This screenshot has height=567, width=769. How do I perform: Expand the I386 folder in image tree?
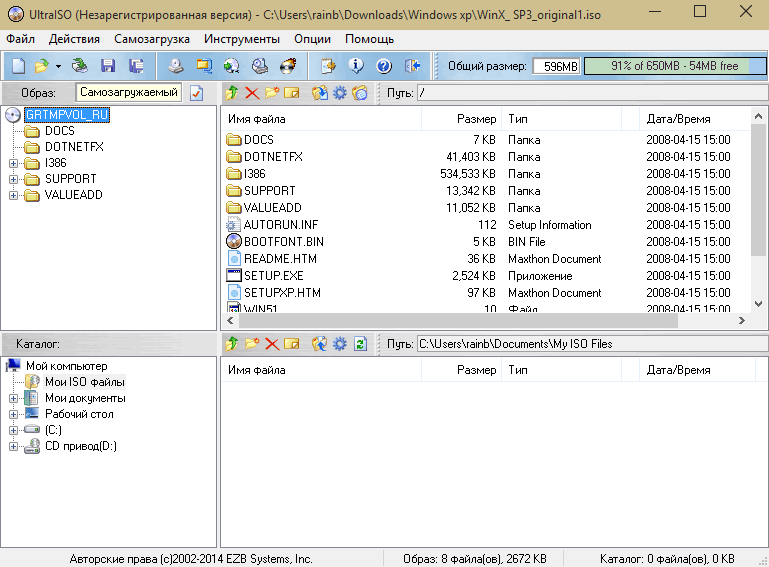click(x=13, y=163)
